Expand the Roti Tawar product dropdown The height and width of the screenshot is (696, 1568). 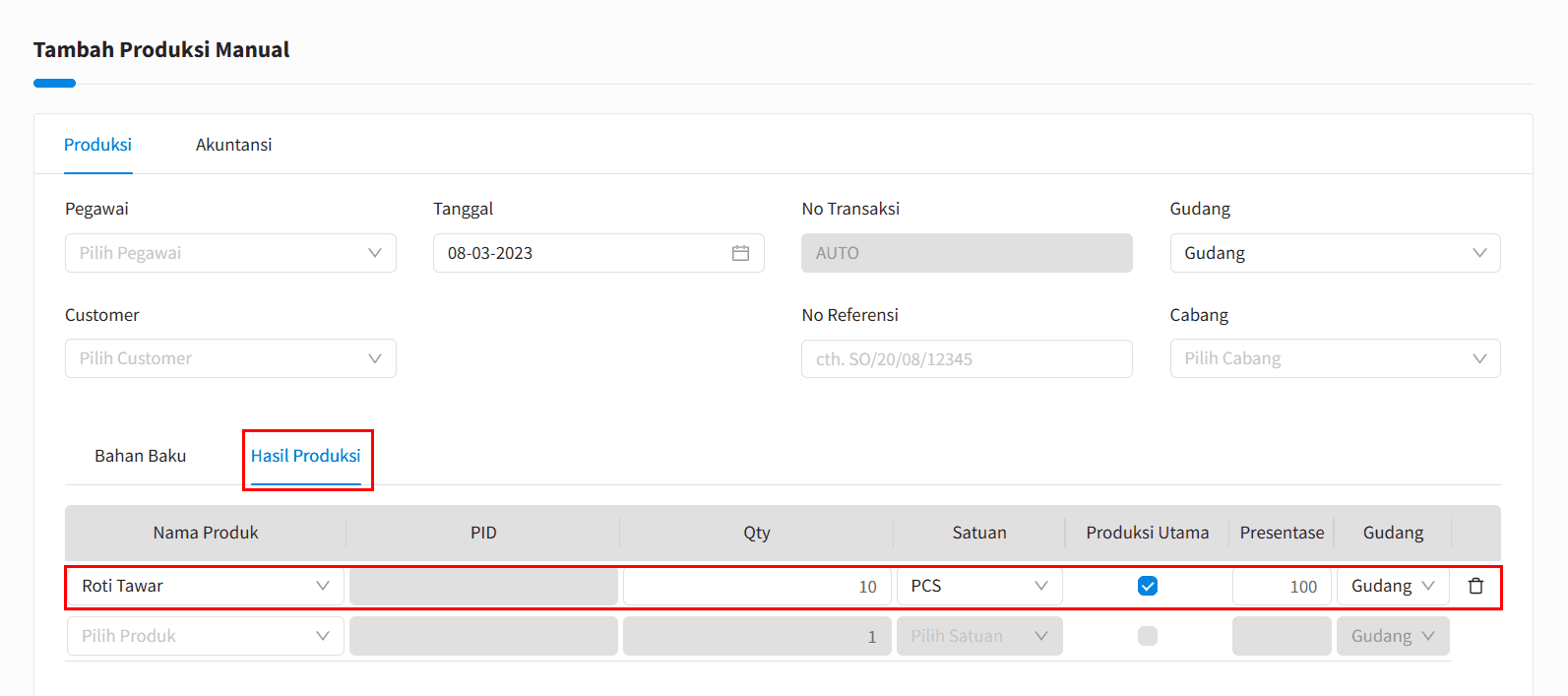(x=205, y=586)
